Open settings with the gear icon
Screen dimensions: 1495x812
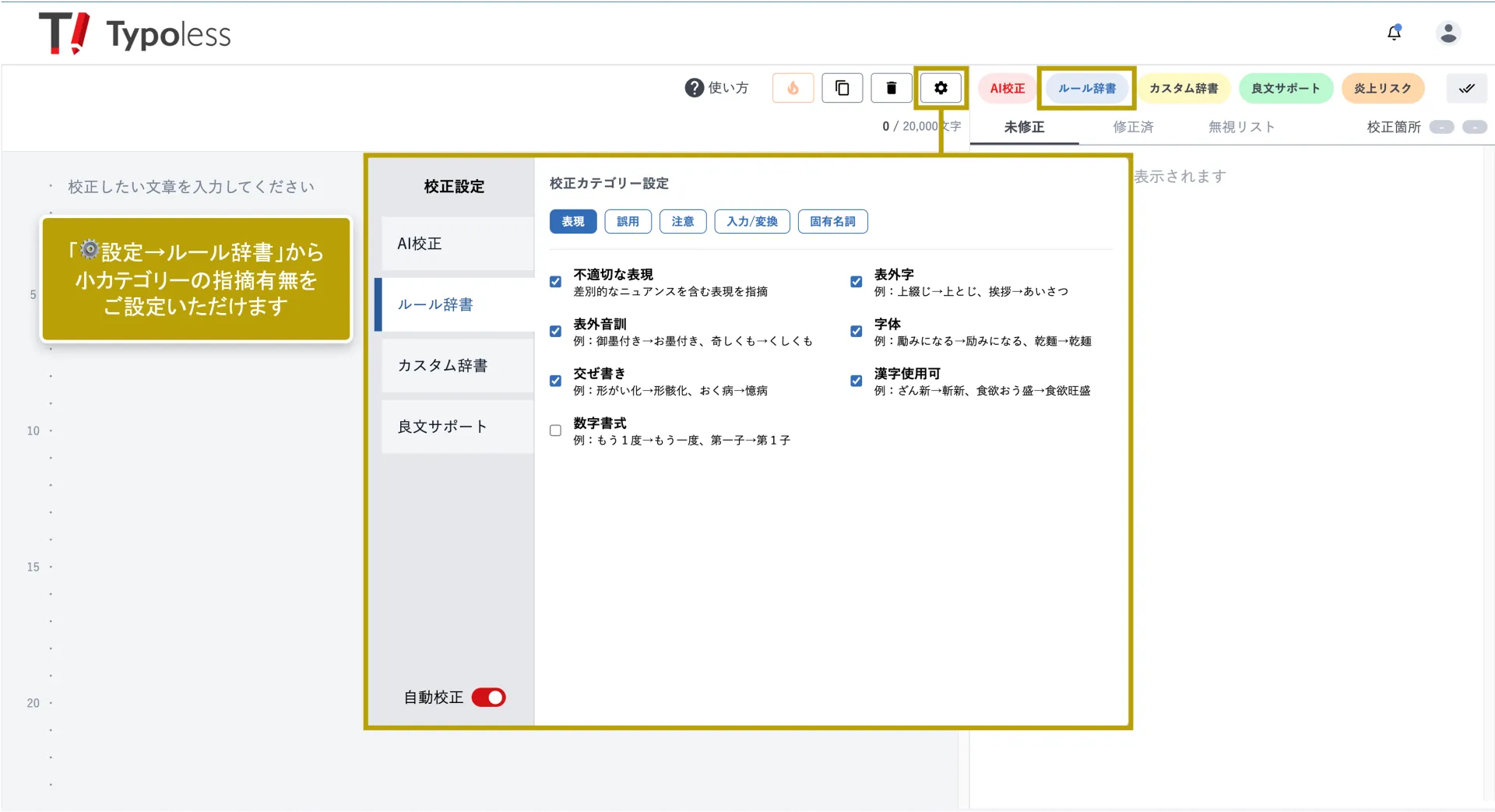point(941,88)
